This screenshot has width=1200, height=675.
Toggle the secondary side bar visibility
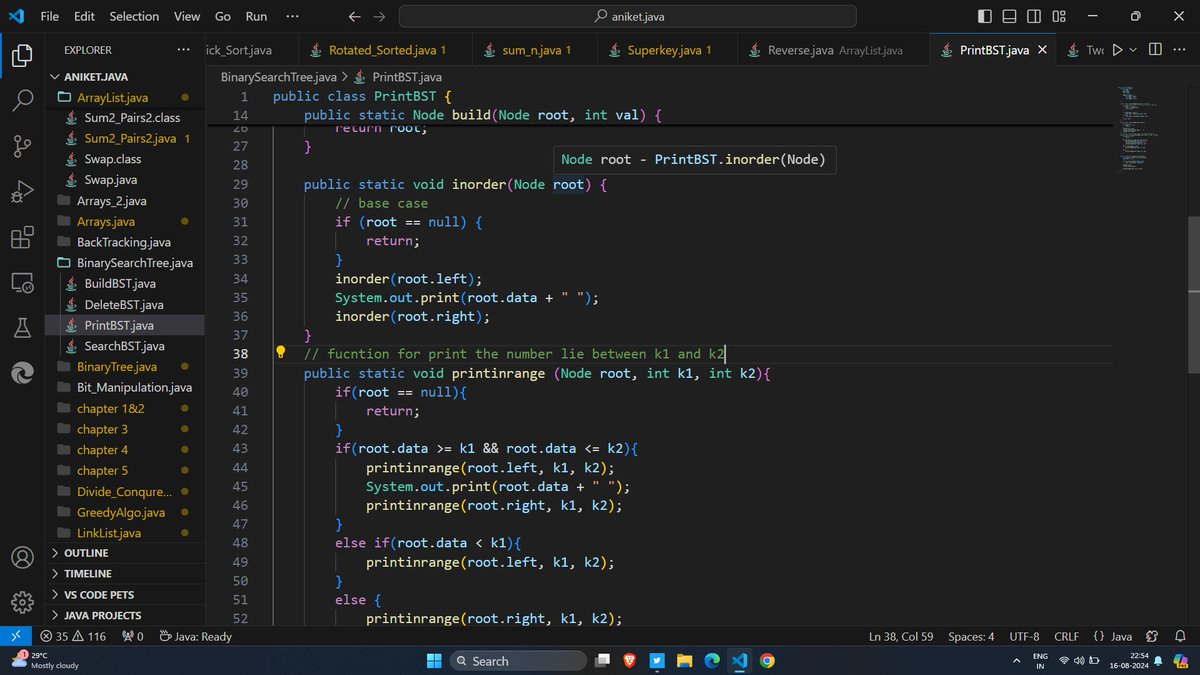pyautogui.click(x=1035, y=16)
